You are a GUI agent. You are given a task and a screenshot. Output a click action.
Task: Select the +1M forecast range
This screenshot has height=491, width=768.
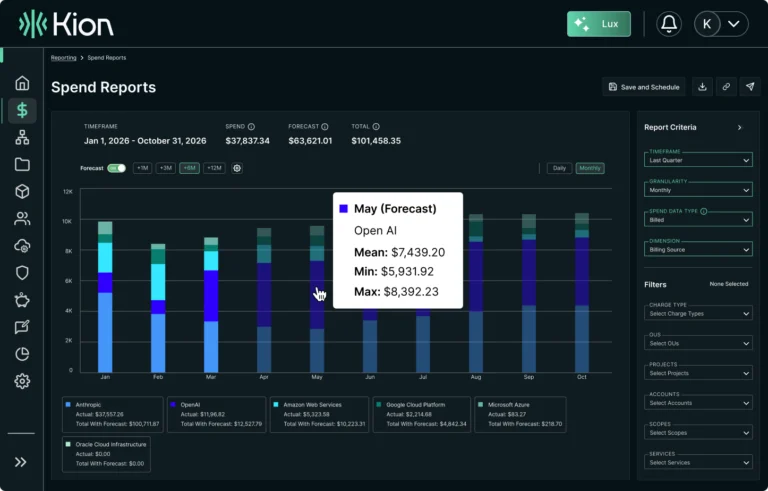pos(143,168)
